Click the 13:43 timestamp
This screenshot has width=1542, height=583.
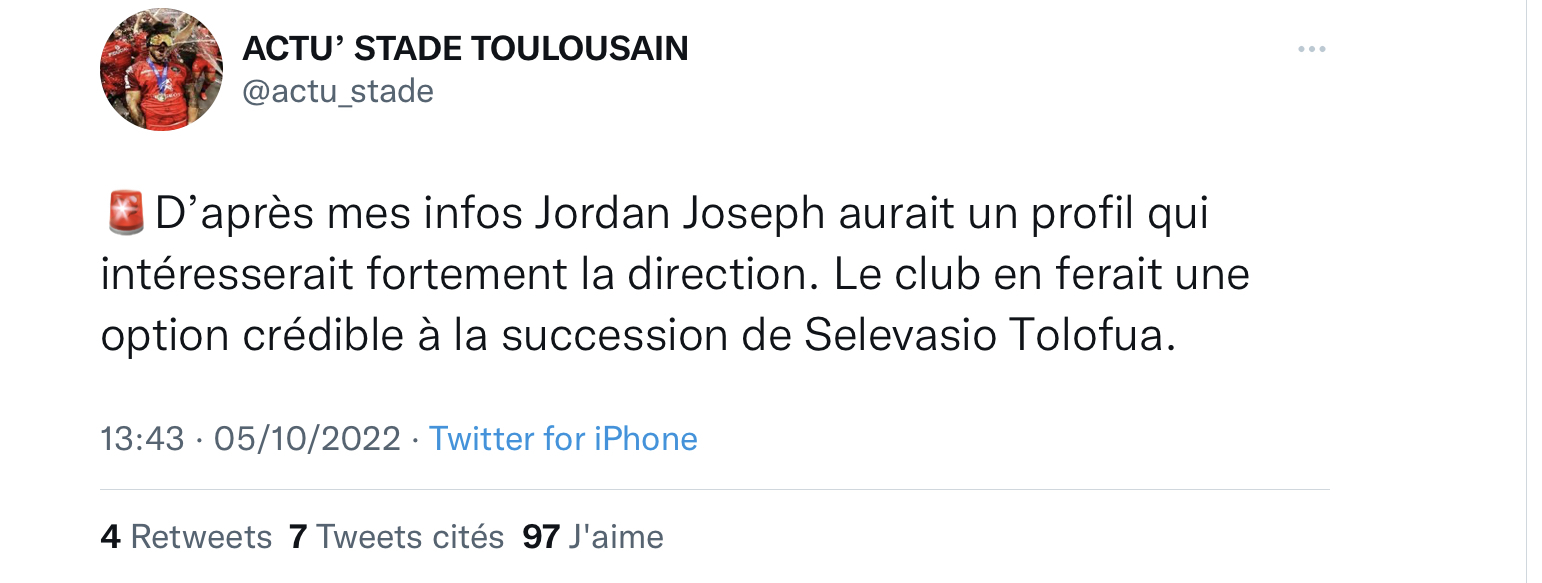(x=143, y=439)
